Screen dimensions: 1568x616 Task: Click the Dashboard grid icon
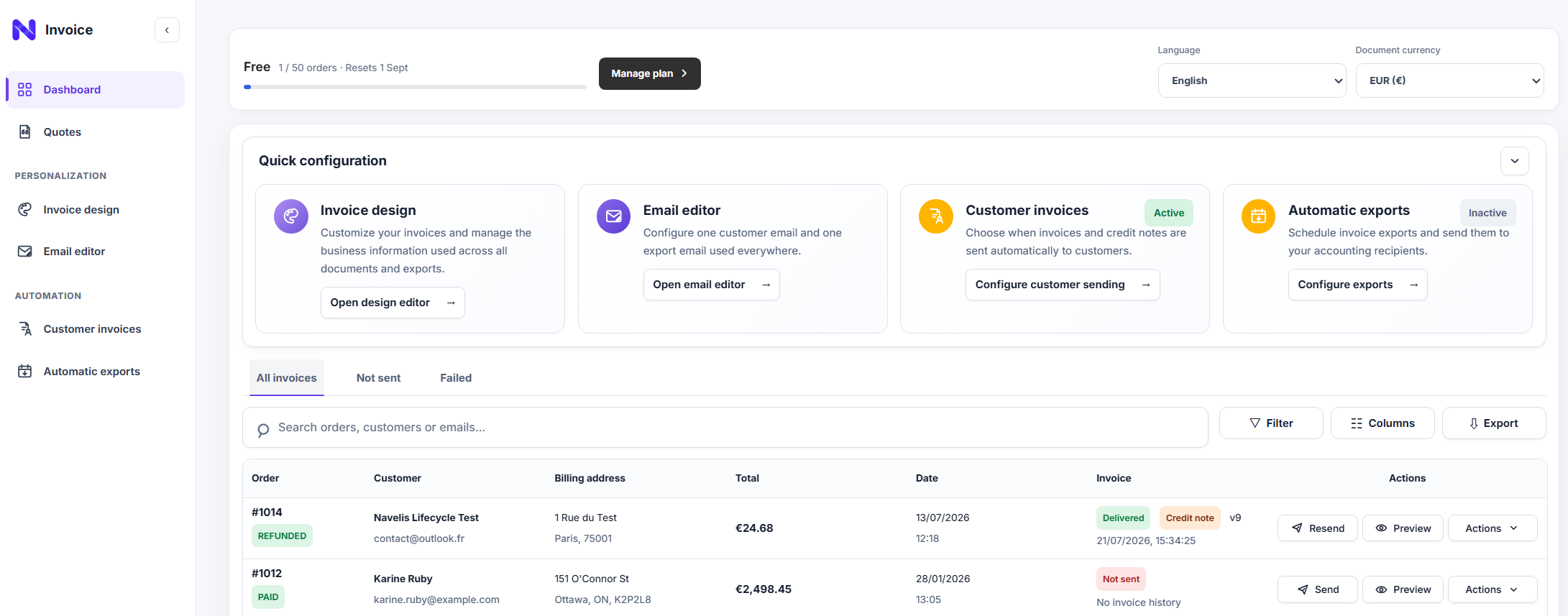point(25,90)
